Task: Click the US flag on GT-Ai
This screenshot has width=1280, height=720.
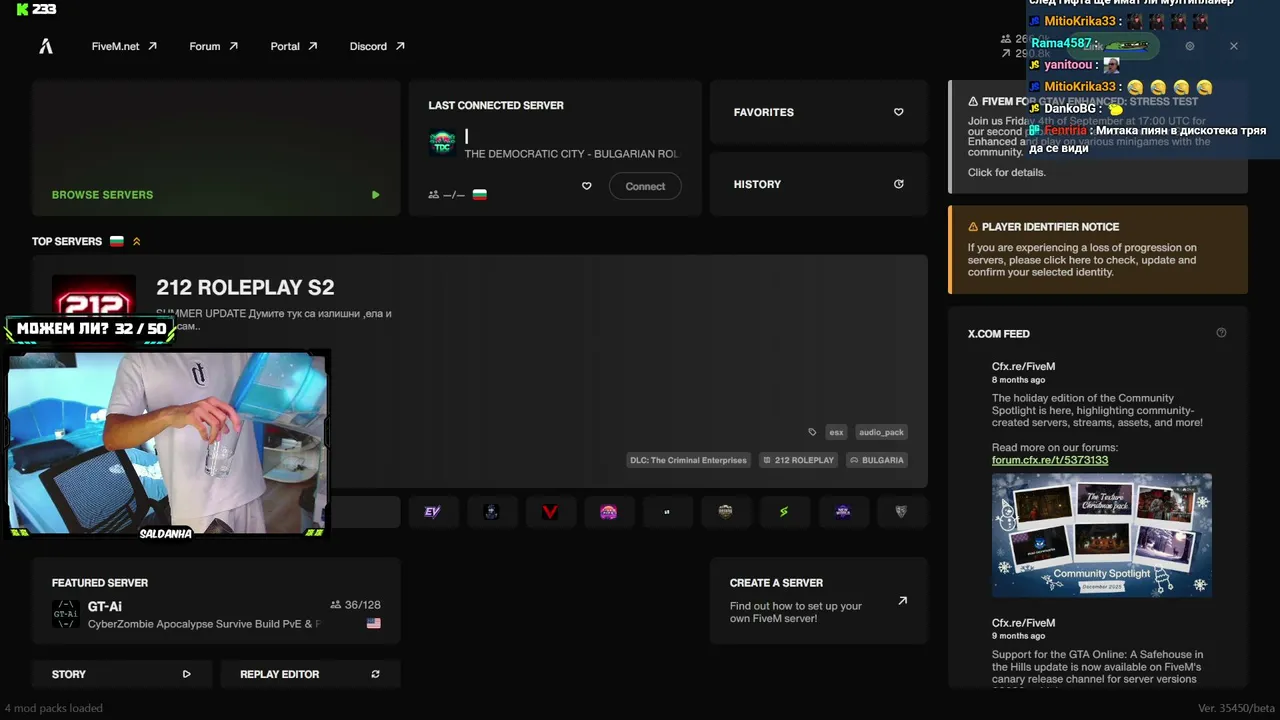Action: click(374, 623)
